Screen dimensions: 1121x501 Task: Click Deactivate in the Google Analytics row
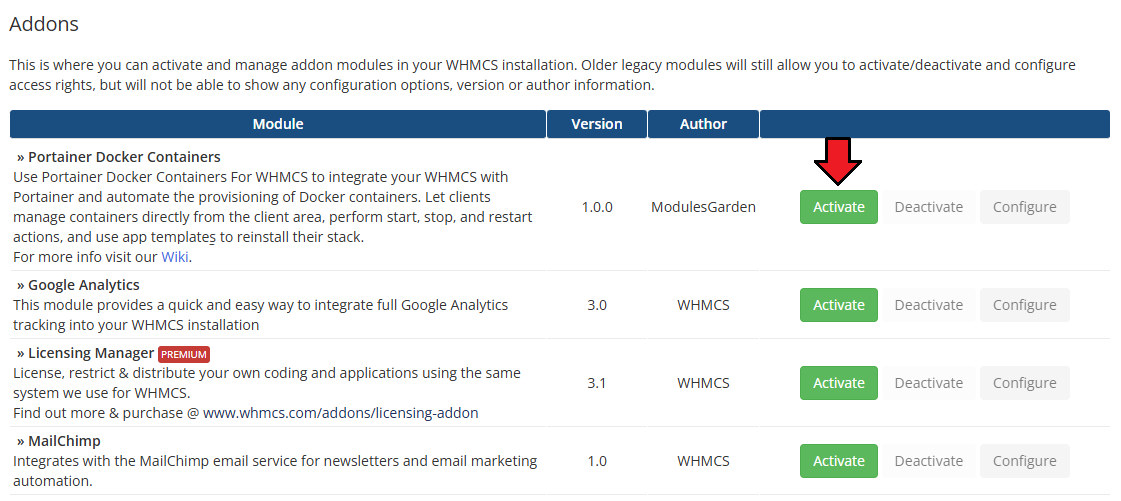click(929, 305)
